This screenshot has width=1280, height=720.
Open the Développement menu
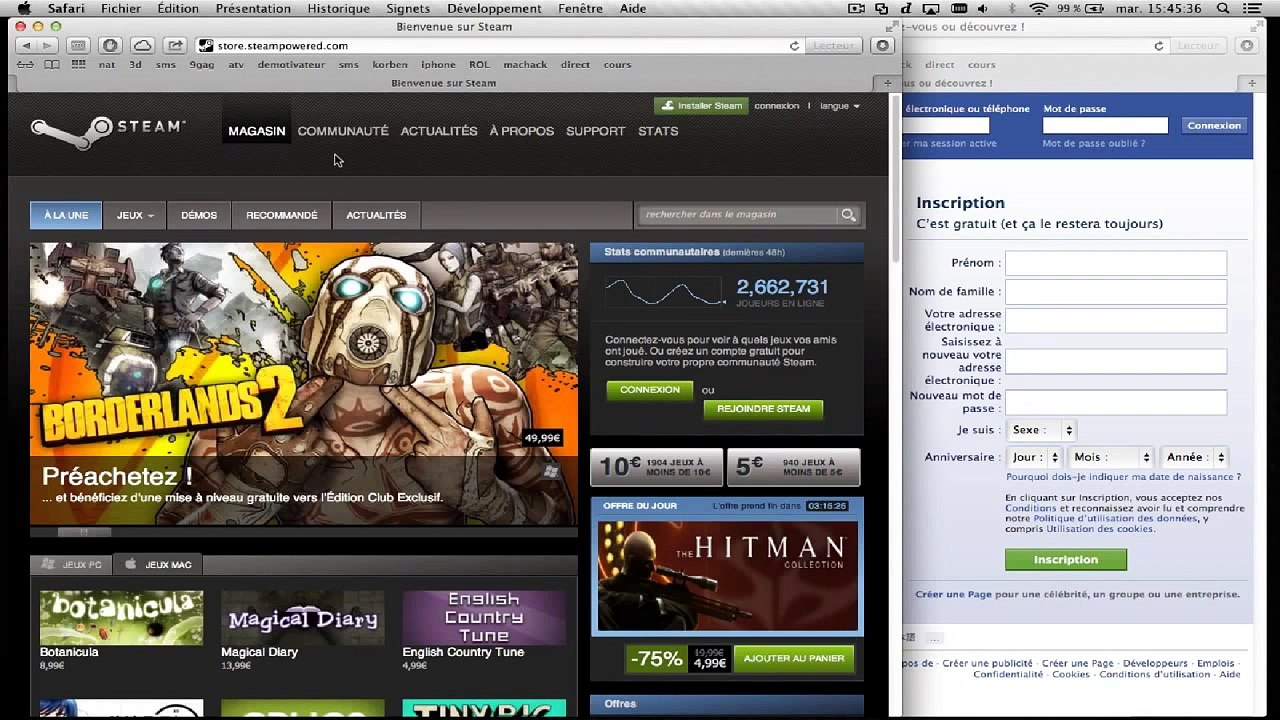pos(494,8)
